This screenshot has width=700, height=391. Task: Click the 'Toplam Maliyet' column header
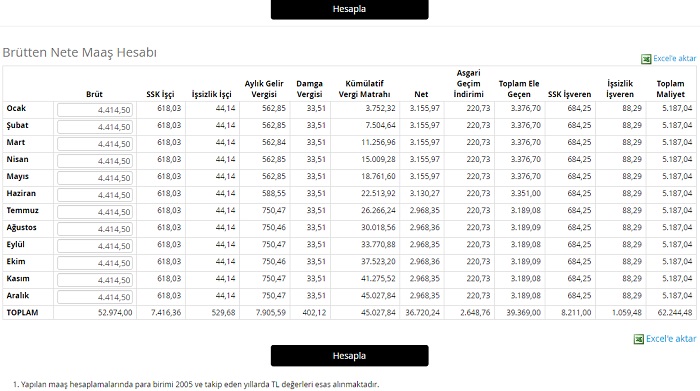pos(670,89)
